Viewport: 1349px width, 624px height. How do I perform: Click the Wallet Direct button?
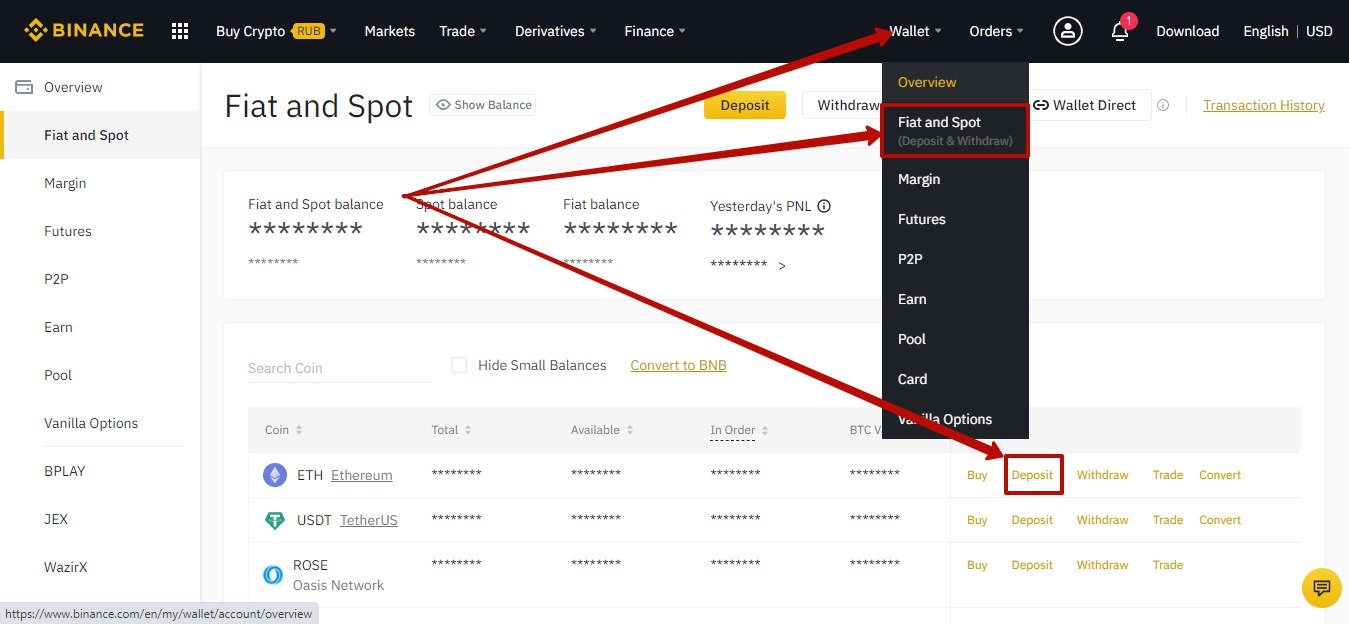pyautogui.click(x=1085, y=105)
